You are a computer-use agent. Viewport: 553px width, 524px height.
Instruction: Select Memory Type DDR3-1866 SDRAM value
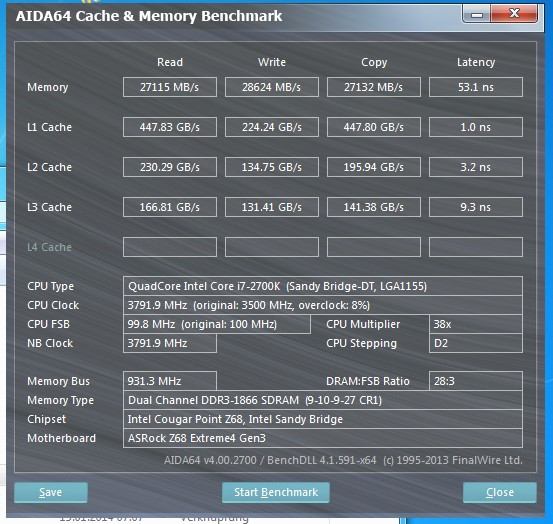(323, 400)
